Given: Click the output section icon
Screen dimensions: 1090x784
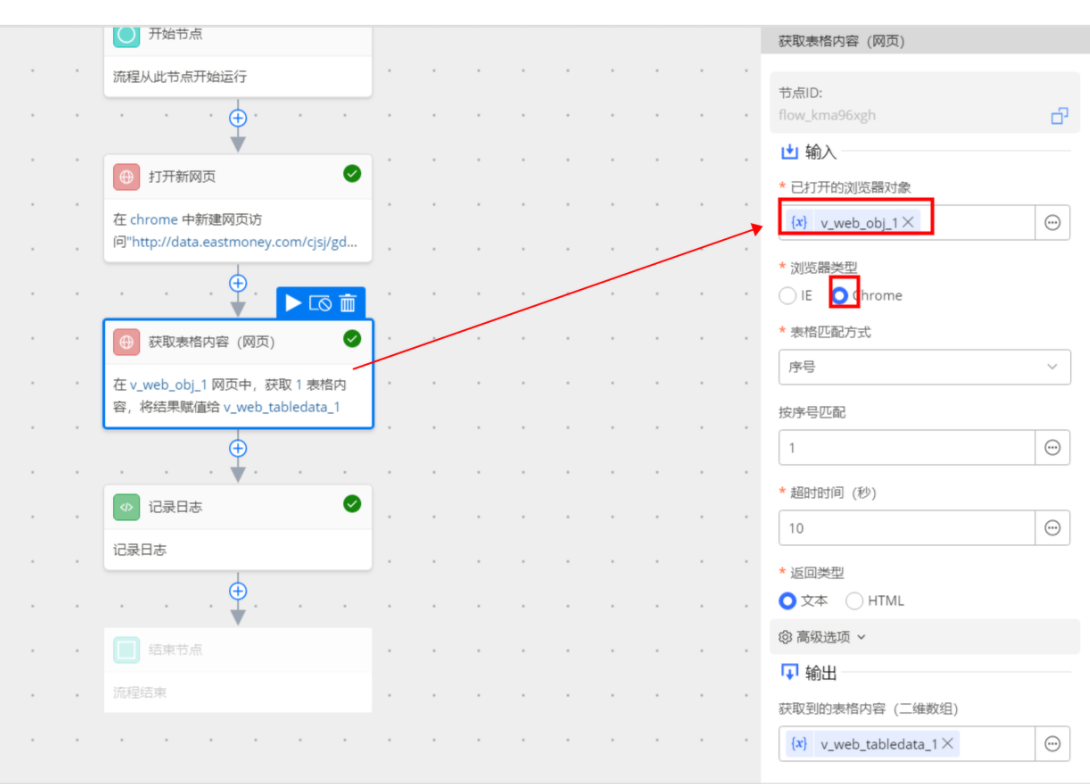Looking at the screenshot, I should tap(789, 672).
